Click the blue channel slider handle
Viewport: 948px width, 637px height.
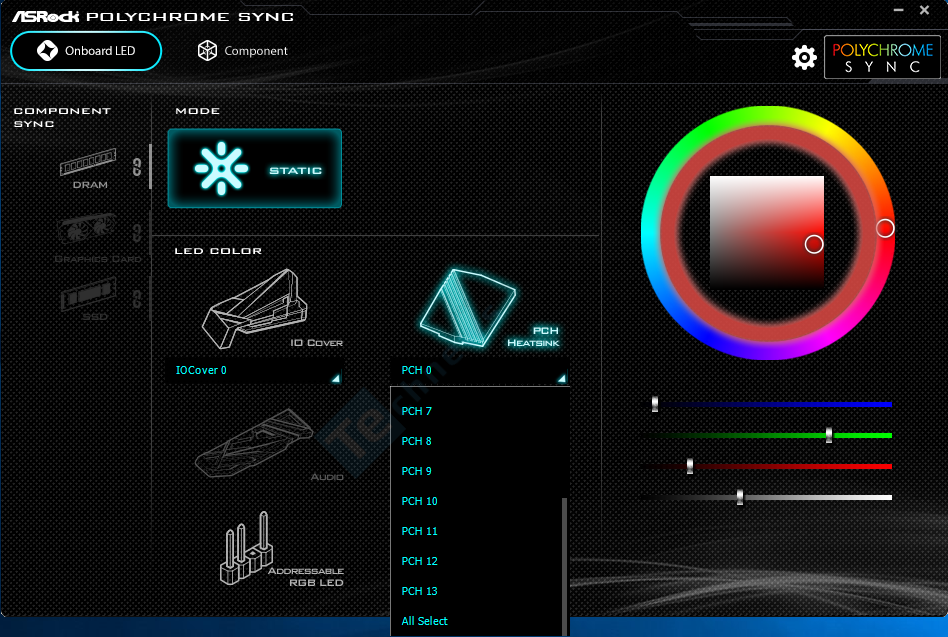655,404
